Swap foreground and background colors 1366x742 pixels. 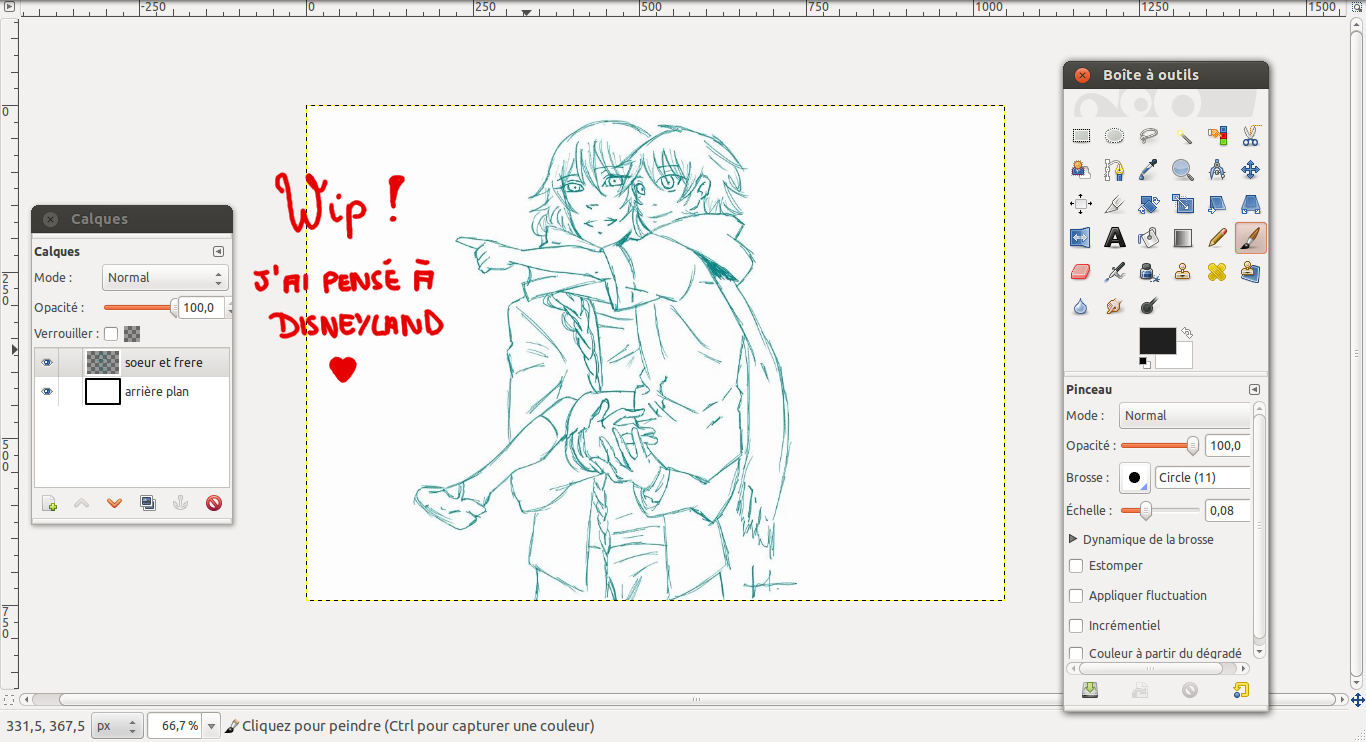click(x=1187, y=332)
